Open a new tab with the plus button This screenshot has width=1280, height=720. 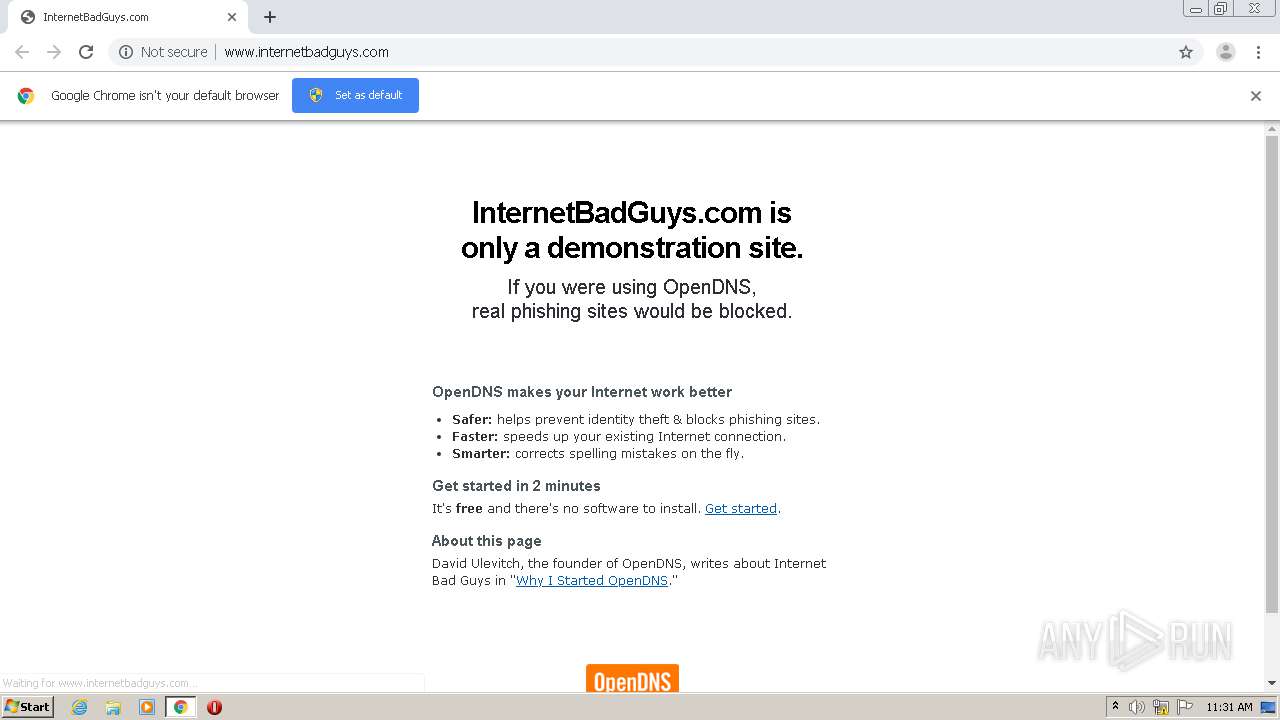click(270, 17)
